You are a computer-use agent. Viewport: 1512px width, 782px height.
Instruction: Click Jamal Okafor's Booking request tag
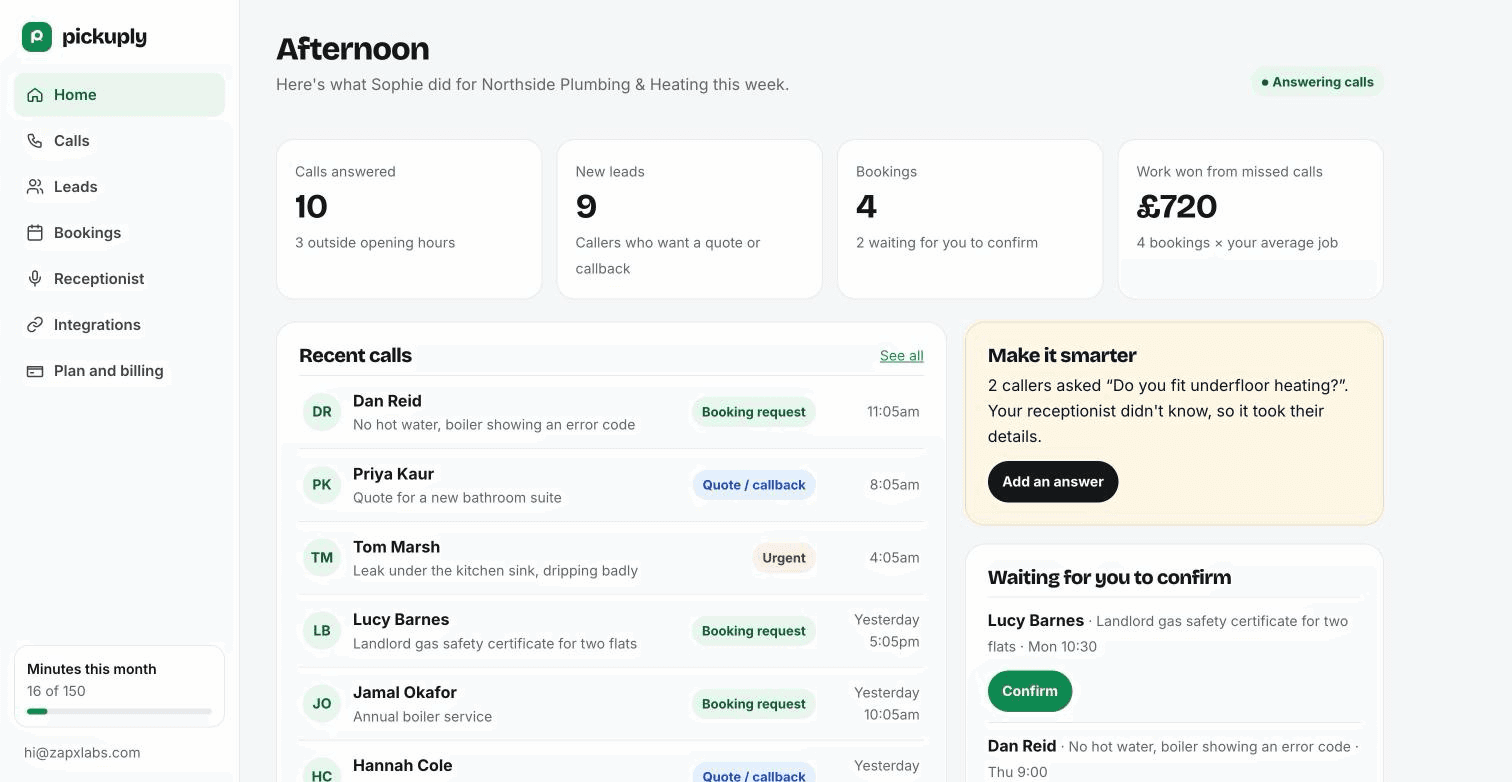tap(754, 704)
